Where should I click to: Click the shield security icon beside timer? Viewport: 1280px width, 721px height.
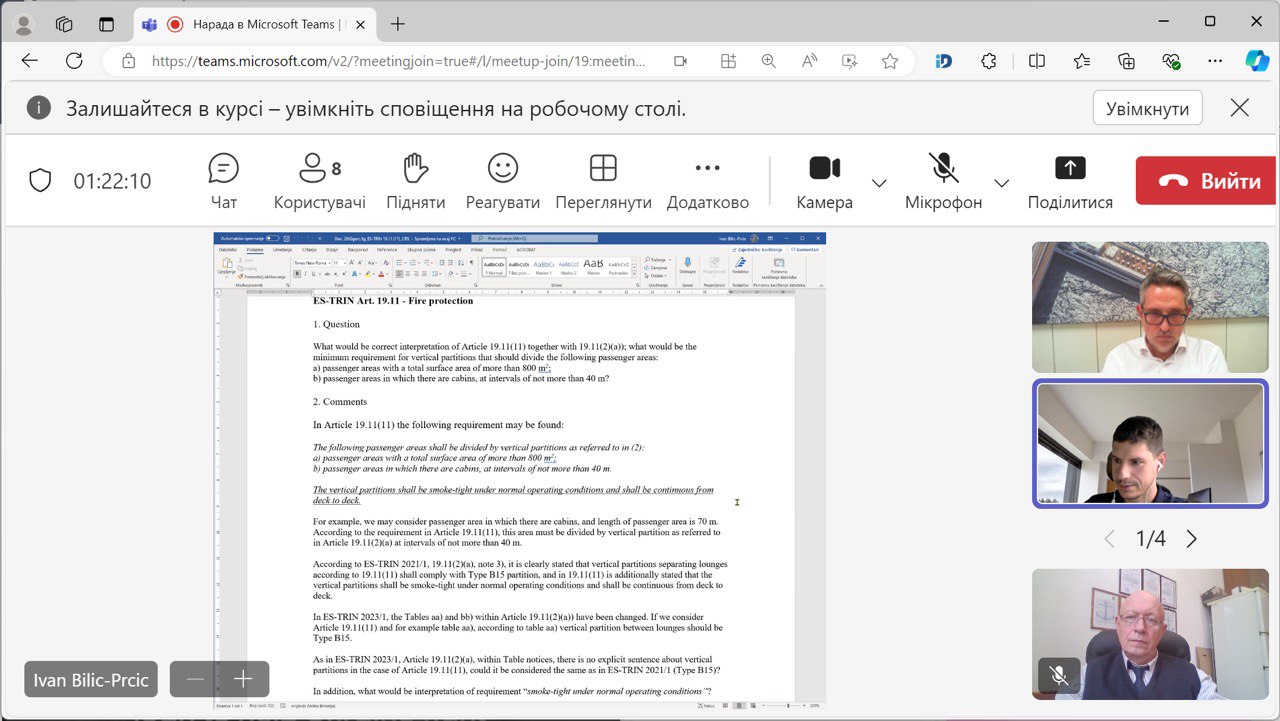tap(40, 181)
